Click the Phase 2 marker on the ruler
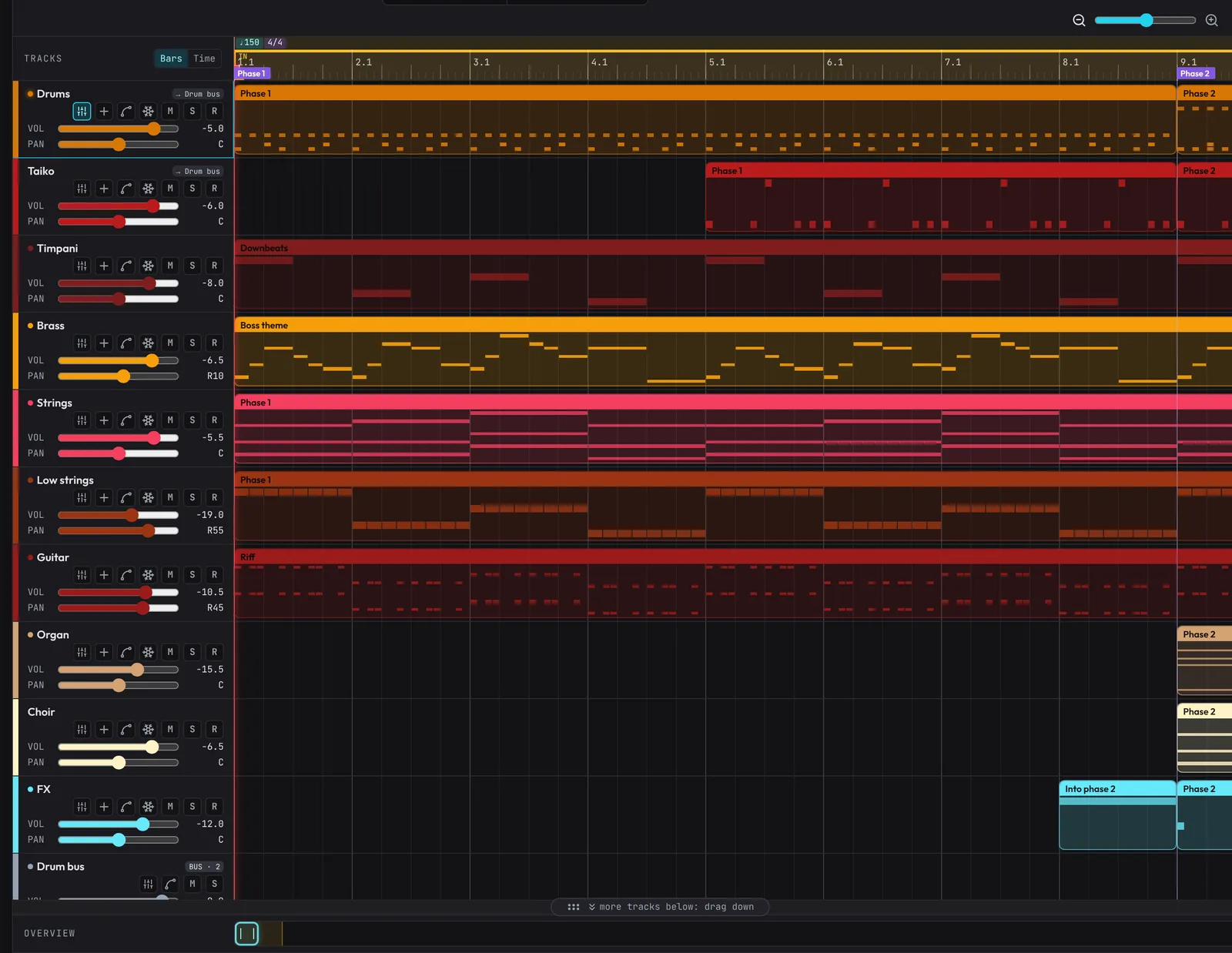1232x953 pixels. [x=1197, y=74]
